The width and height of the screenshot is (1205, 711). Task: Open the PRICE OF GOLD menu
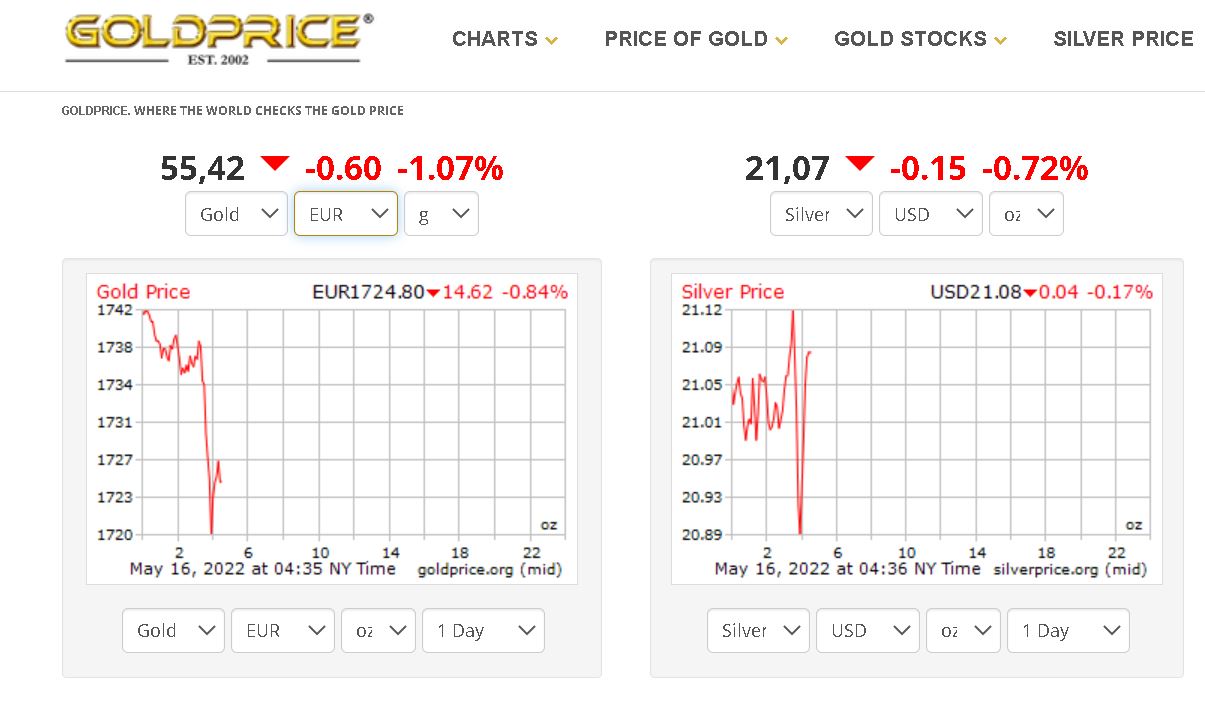tap(696, 39)
